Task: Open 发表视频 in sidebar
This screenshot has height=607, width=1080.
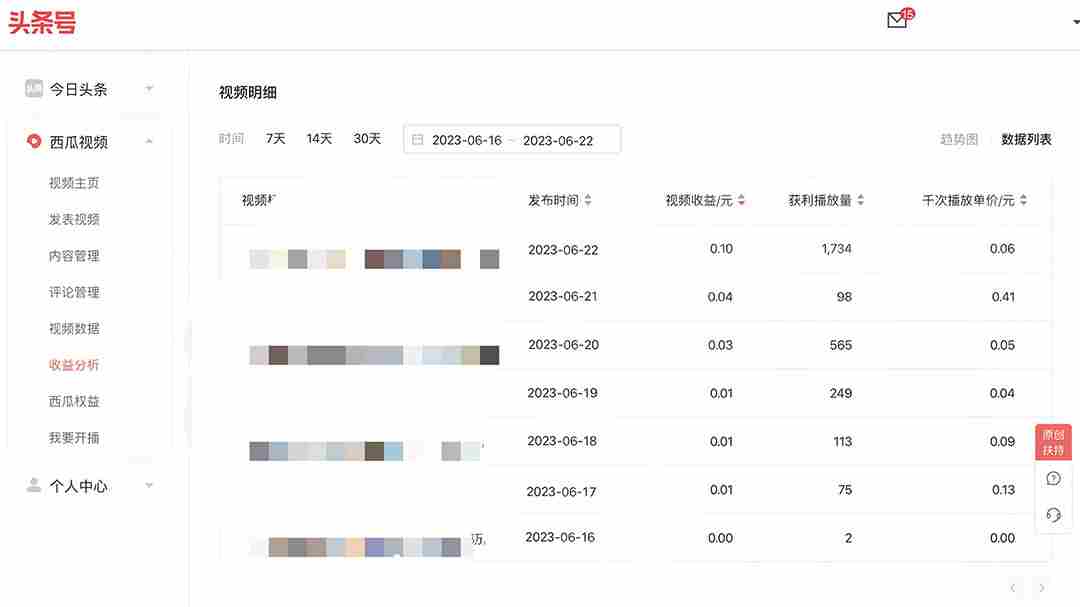Action: pos(74,220)
